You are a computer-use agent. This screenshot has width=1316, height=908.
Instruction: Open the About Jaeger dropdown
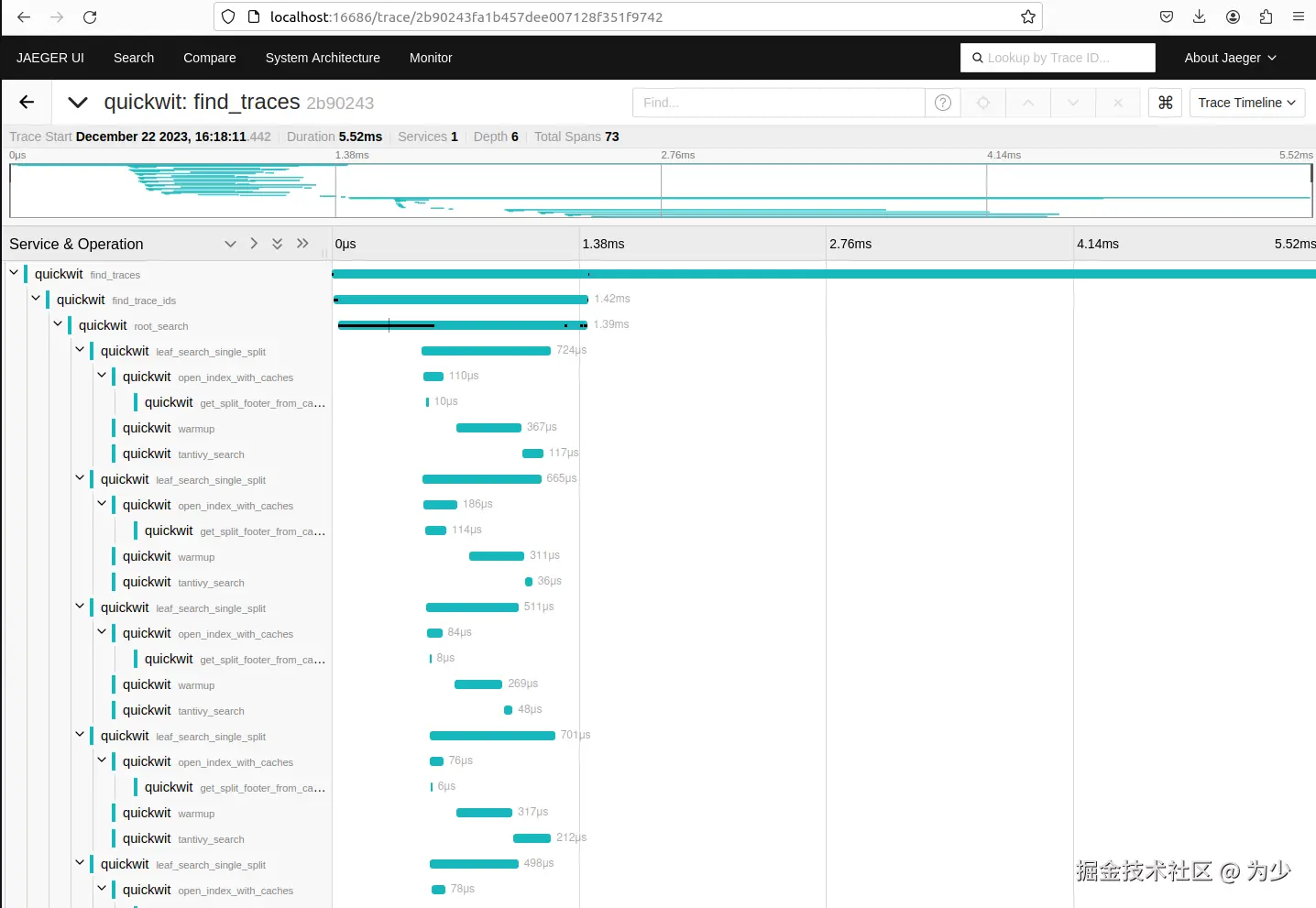point(1230,58)
